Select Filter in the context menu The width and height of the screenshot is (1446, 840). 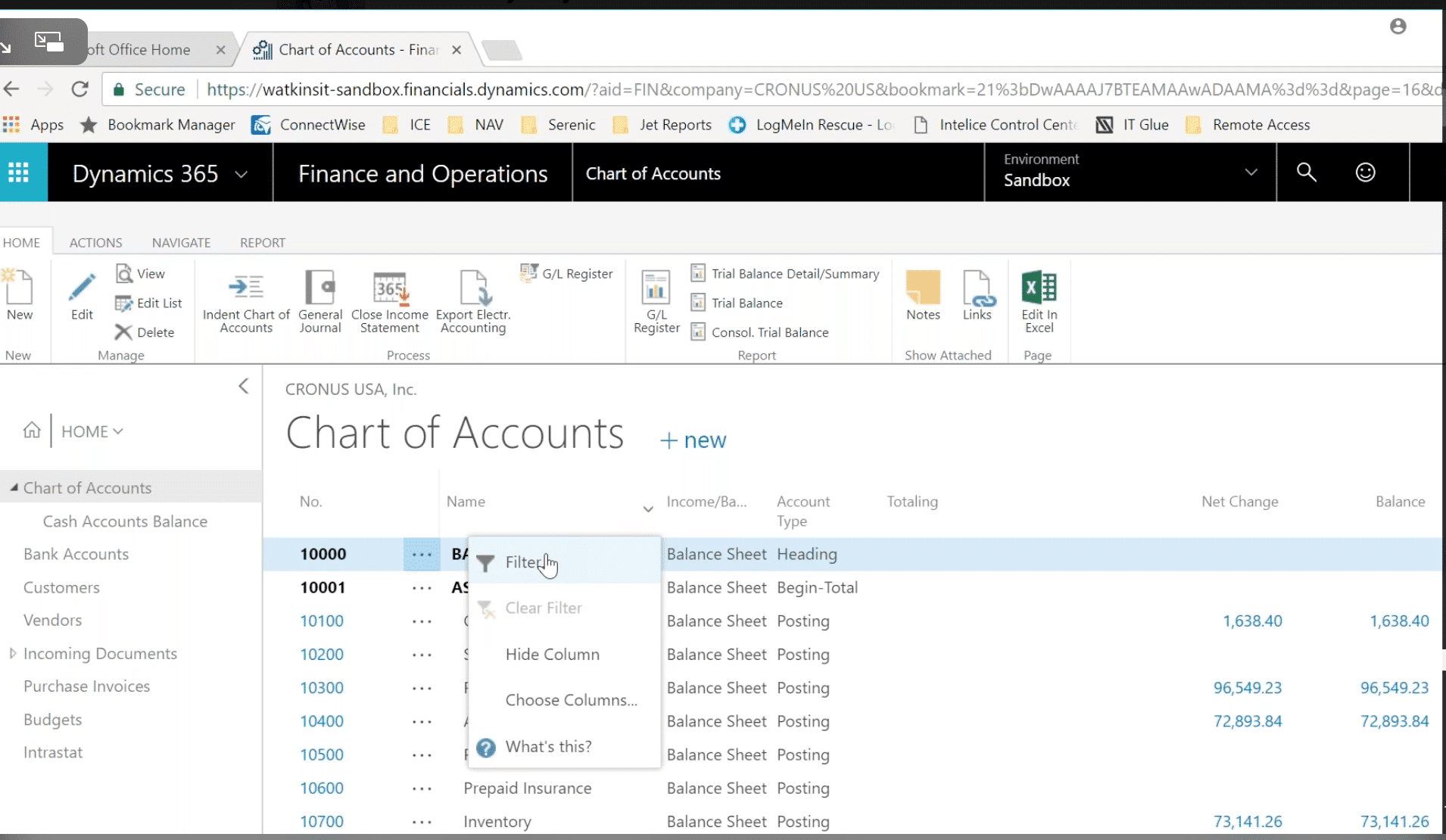point(564,562)
